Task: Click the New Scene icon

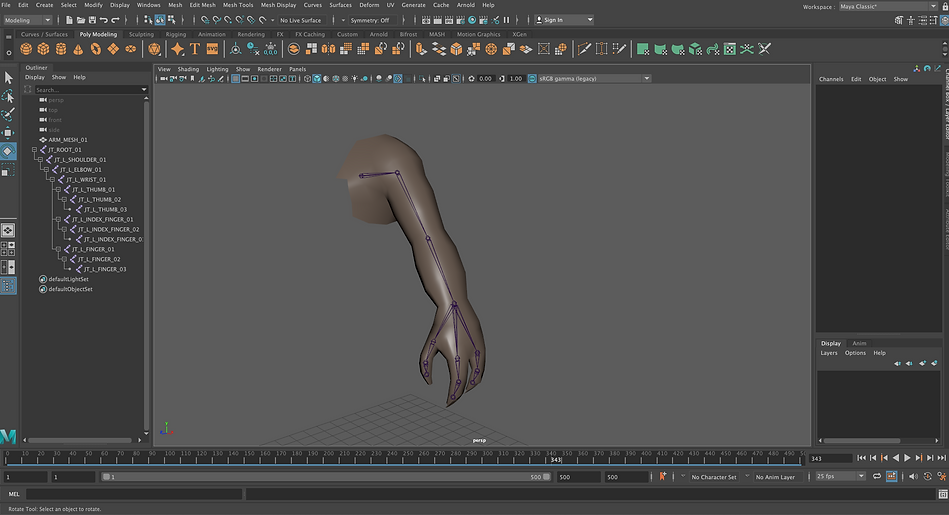Action: [69, 20]
